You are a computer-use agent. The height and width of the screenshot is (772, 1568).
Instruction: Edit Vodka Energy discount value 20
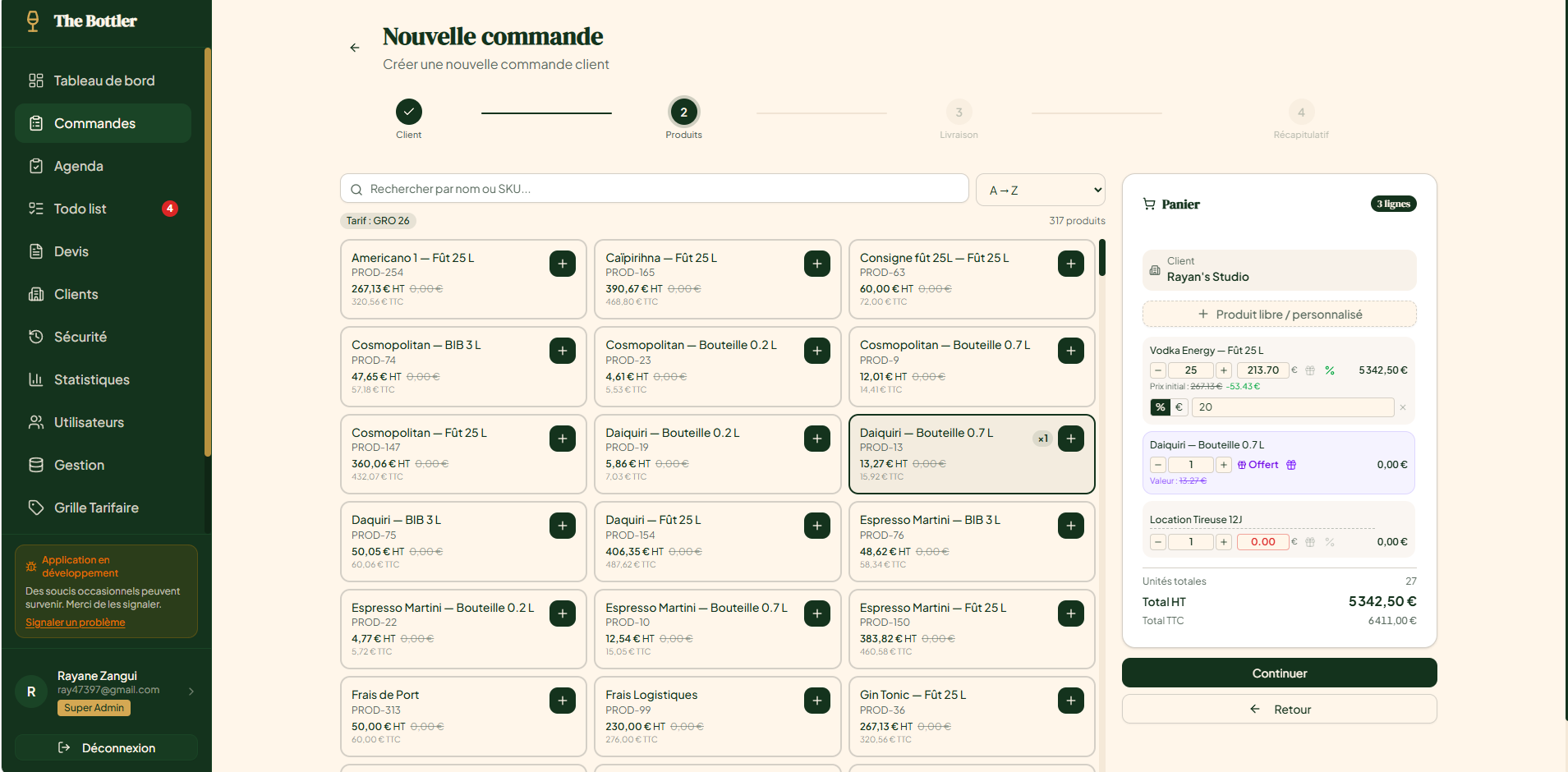1294,407
